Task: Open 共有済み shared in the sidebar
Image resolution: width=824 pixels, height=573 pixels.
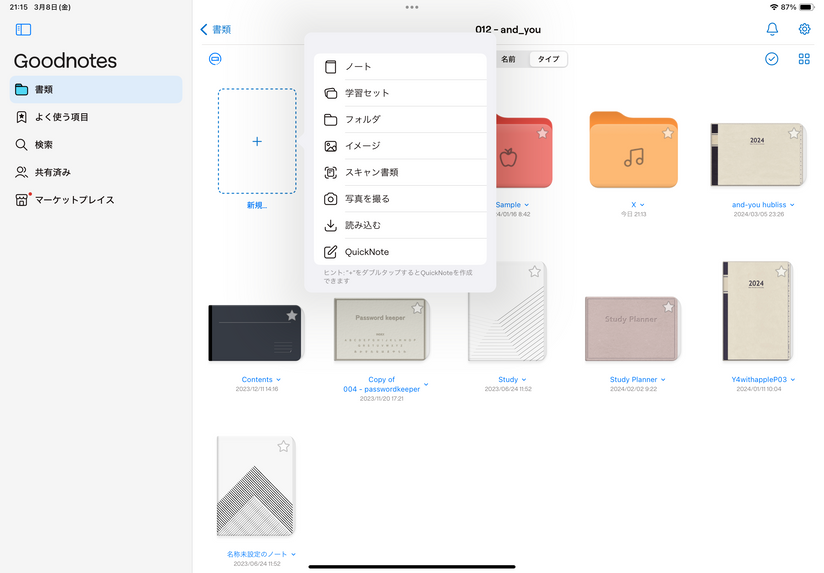Action: 96,172
